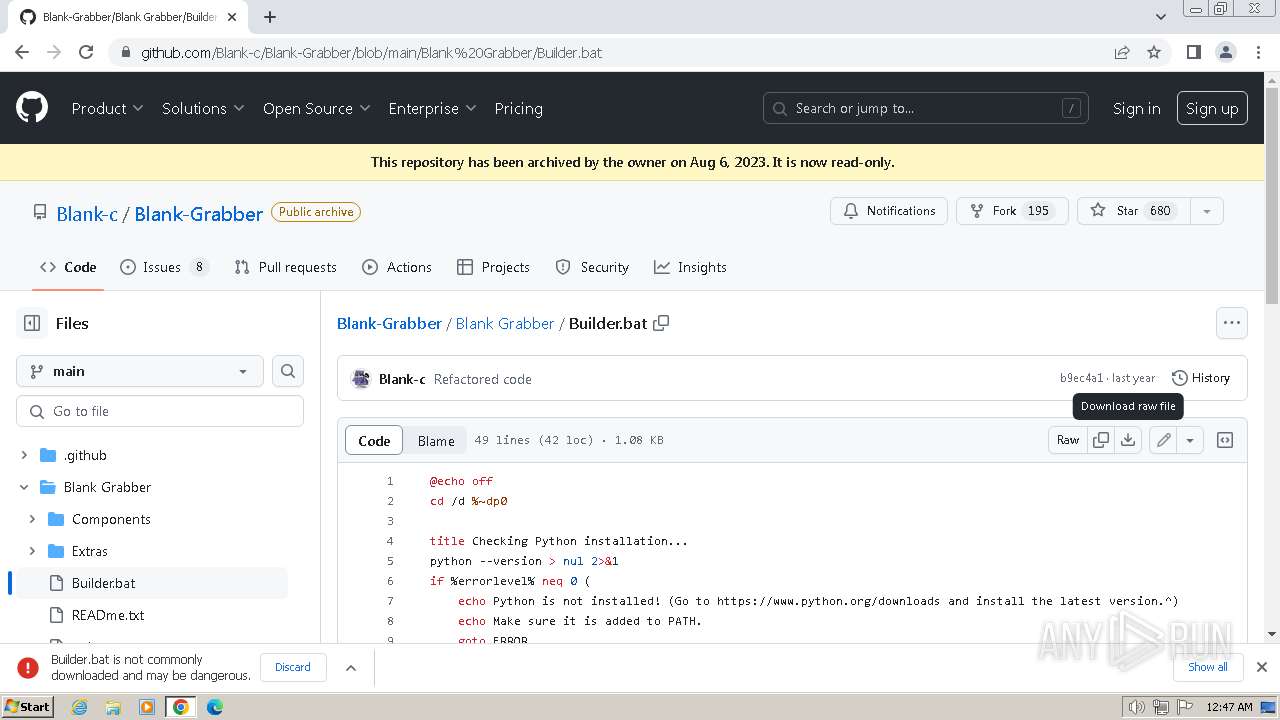The width and height of the screenshot is (1280, 720).
Task: Open Internet Explorer from taskbar
Action: [79, 707]
